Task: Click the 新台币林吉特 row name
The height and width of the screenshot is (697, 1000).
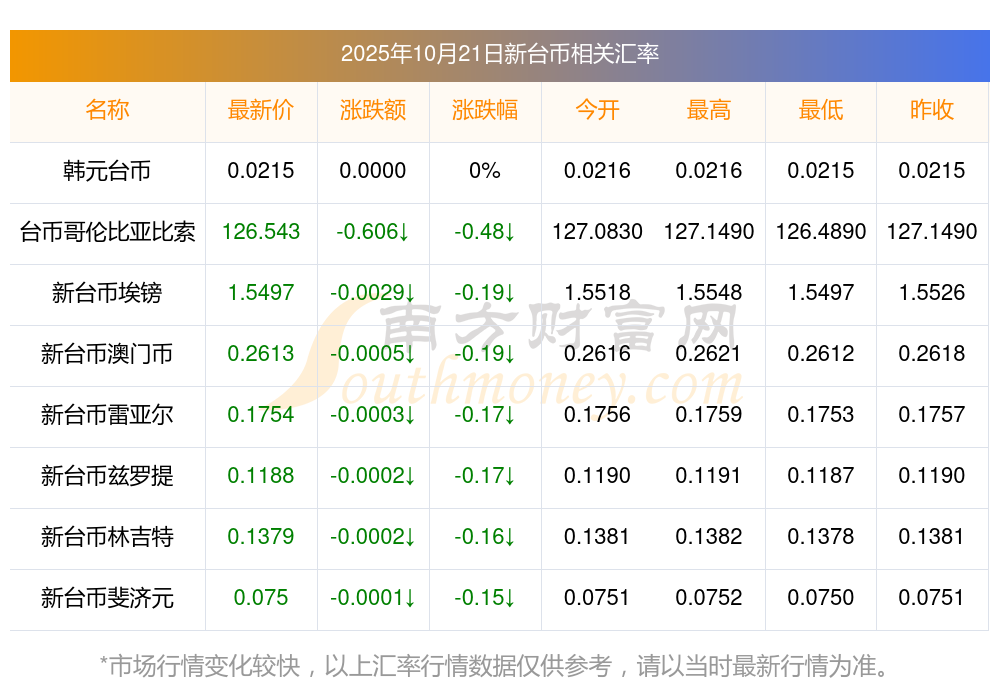Action: (x=107, y=537)
